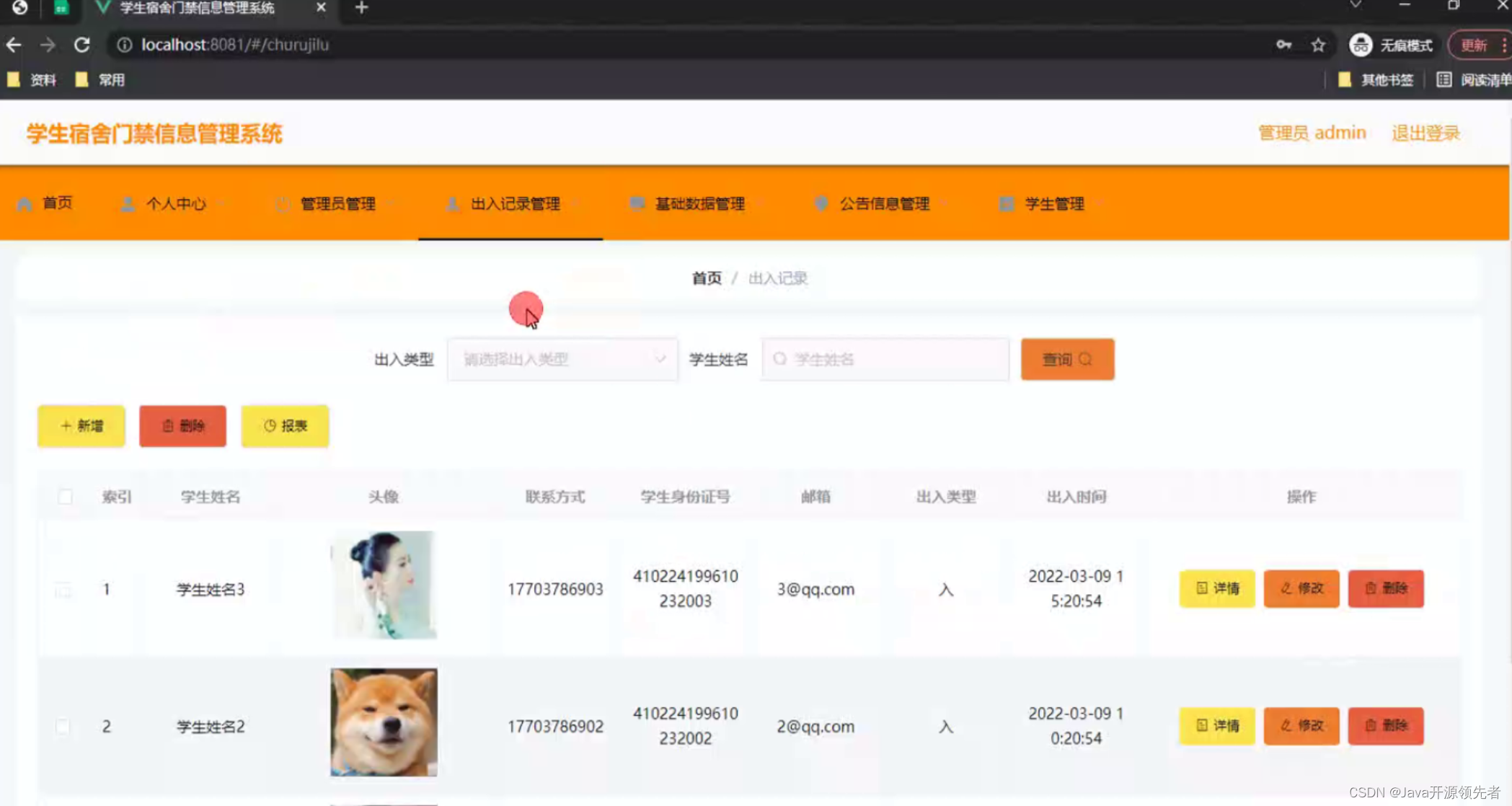Screen dimensions: 1512x806
Task: Click the person icon next to 个人中心
Action: click(x=128, y=204)
